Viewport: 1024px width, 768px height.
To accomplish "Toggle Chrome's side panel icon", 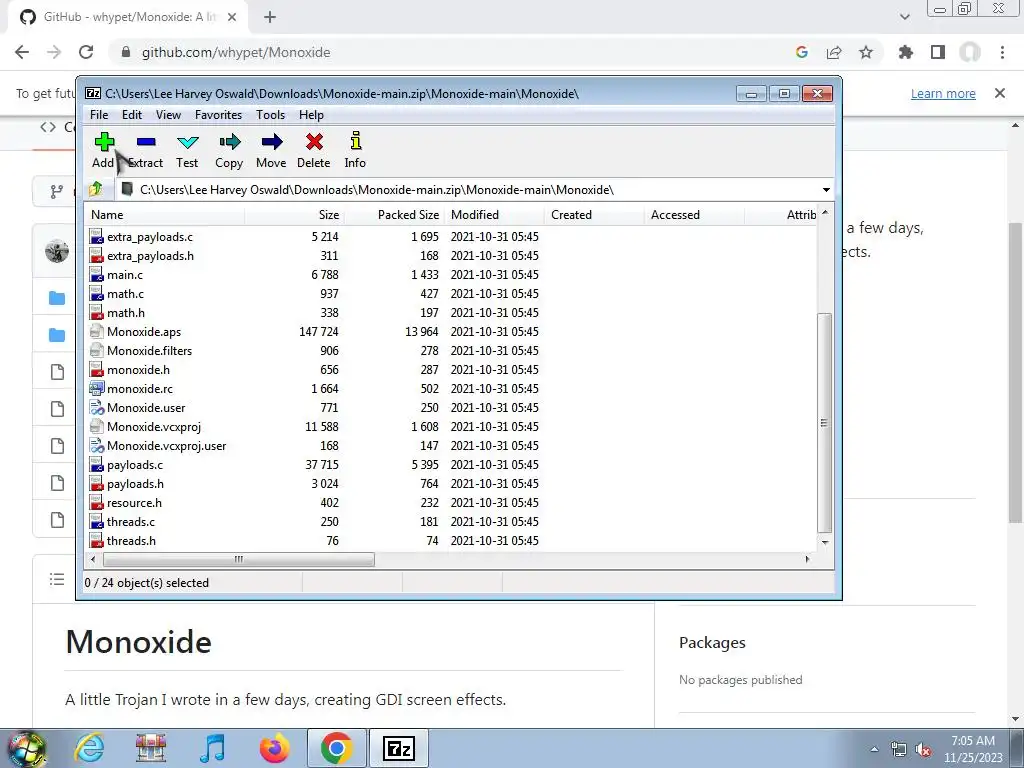I will tap(938, 52).
